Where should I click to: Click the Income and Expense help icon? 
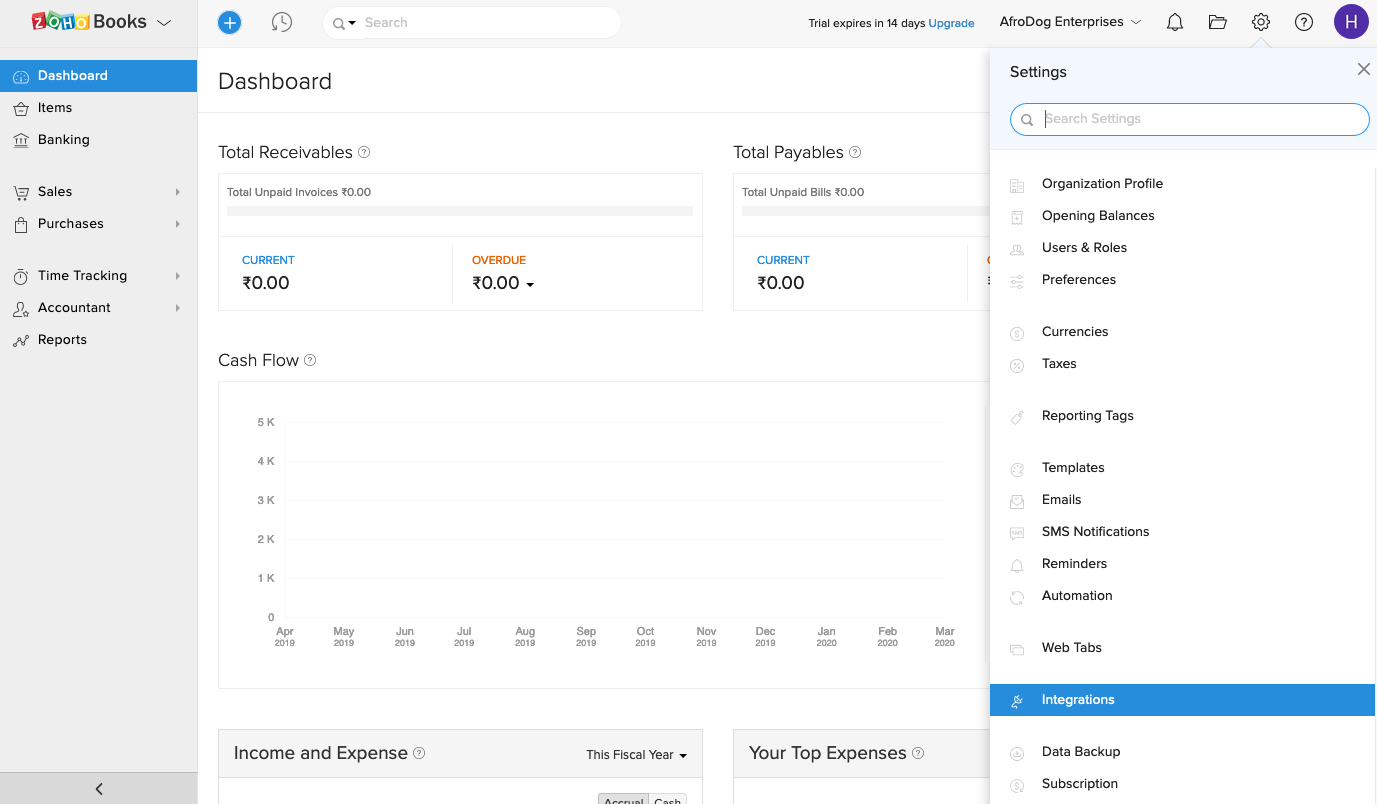419,753
